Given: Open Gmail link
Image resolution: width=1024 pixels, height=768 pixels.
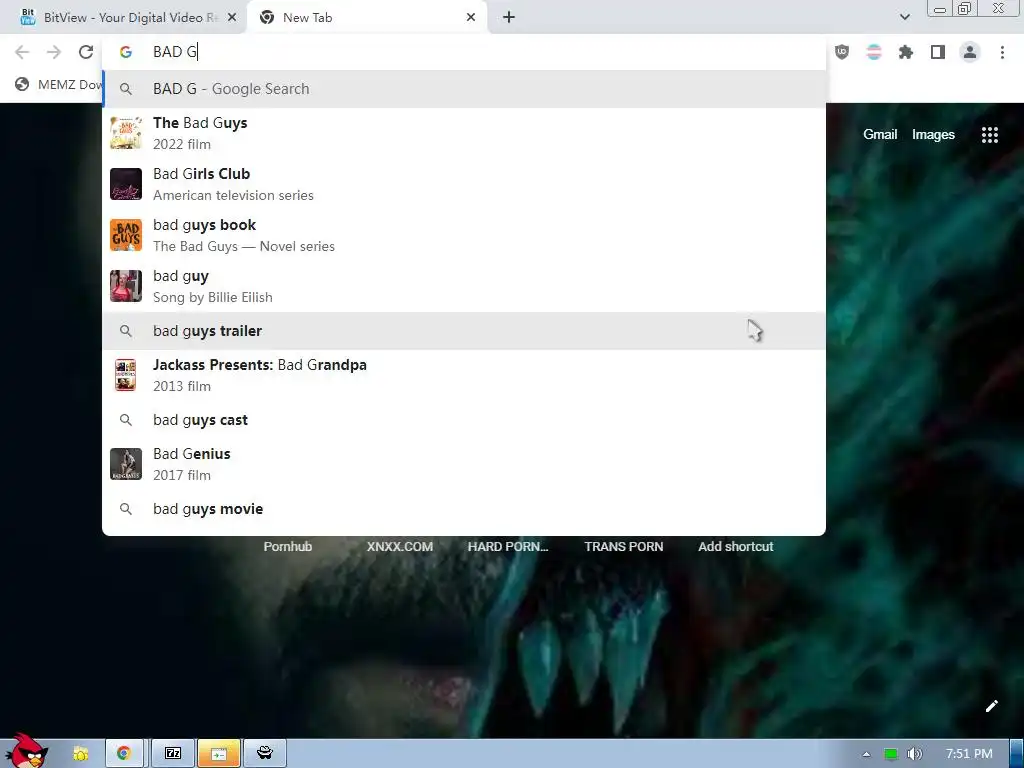Looking at the screenshot, I should pyautogui.click(x=880, y=135).
